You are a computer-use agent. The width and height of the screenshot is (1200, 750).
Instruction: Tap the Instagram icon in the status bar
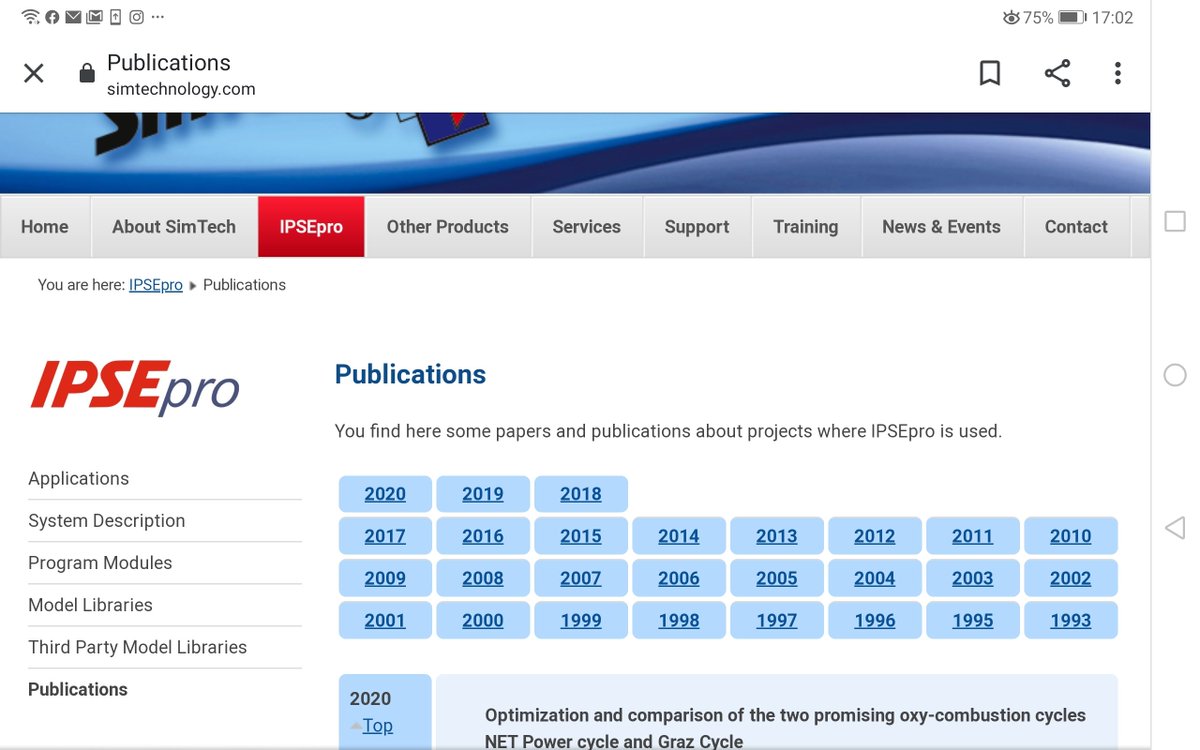pyautogui.click(x=136, y=16)
